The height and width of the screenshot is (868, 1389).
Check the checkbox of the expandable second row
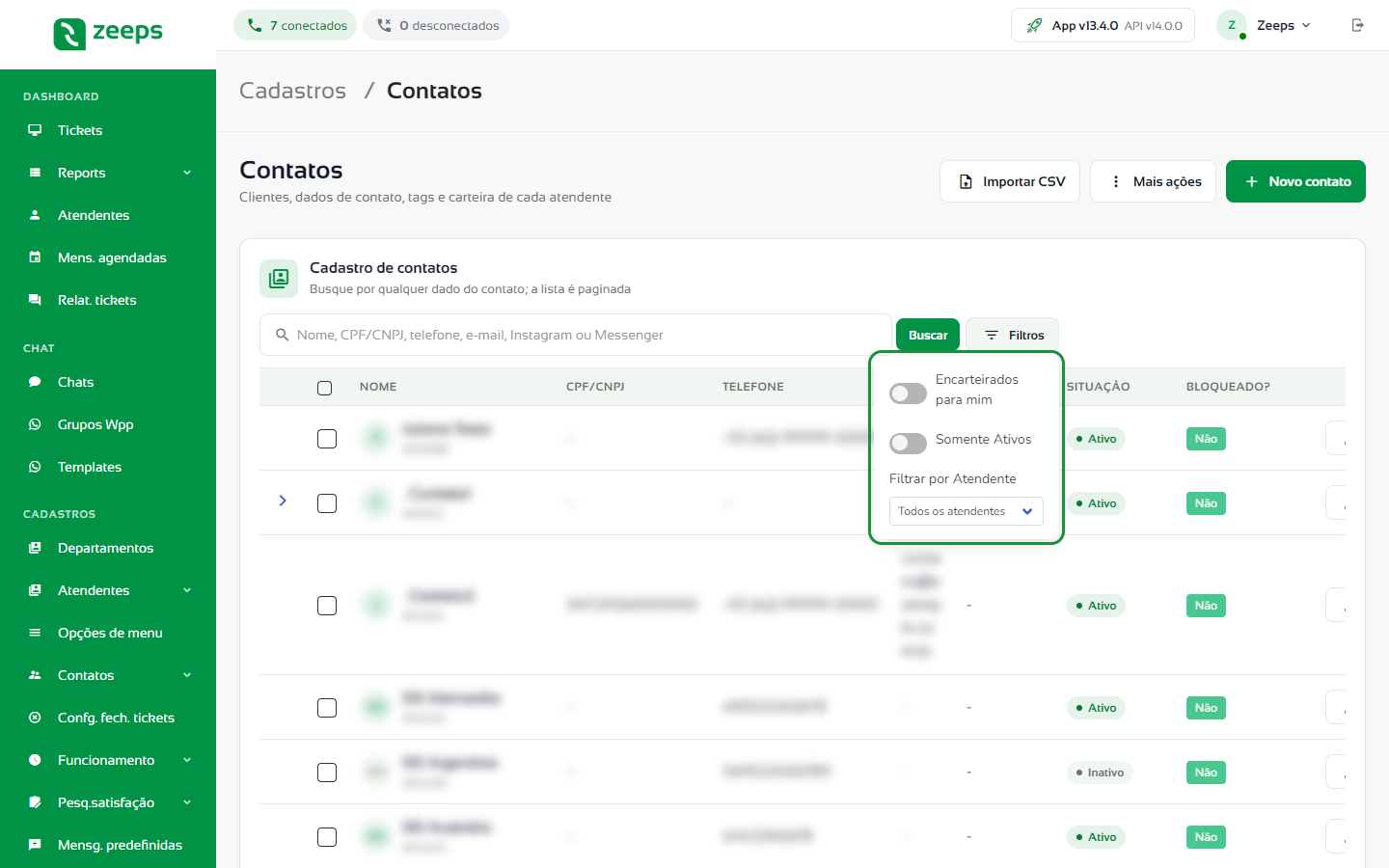(x=327, y=503)
